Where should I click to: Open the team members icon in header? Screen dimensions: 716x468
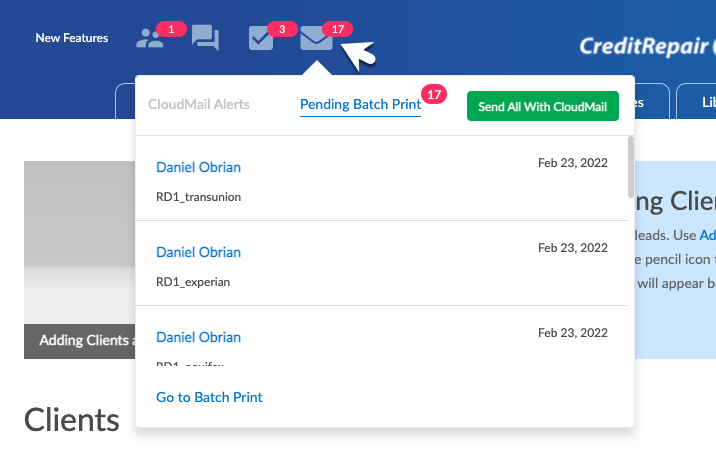(x=150, y=38)
